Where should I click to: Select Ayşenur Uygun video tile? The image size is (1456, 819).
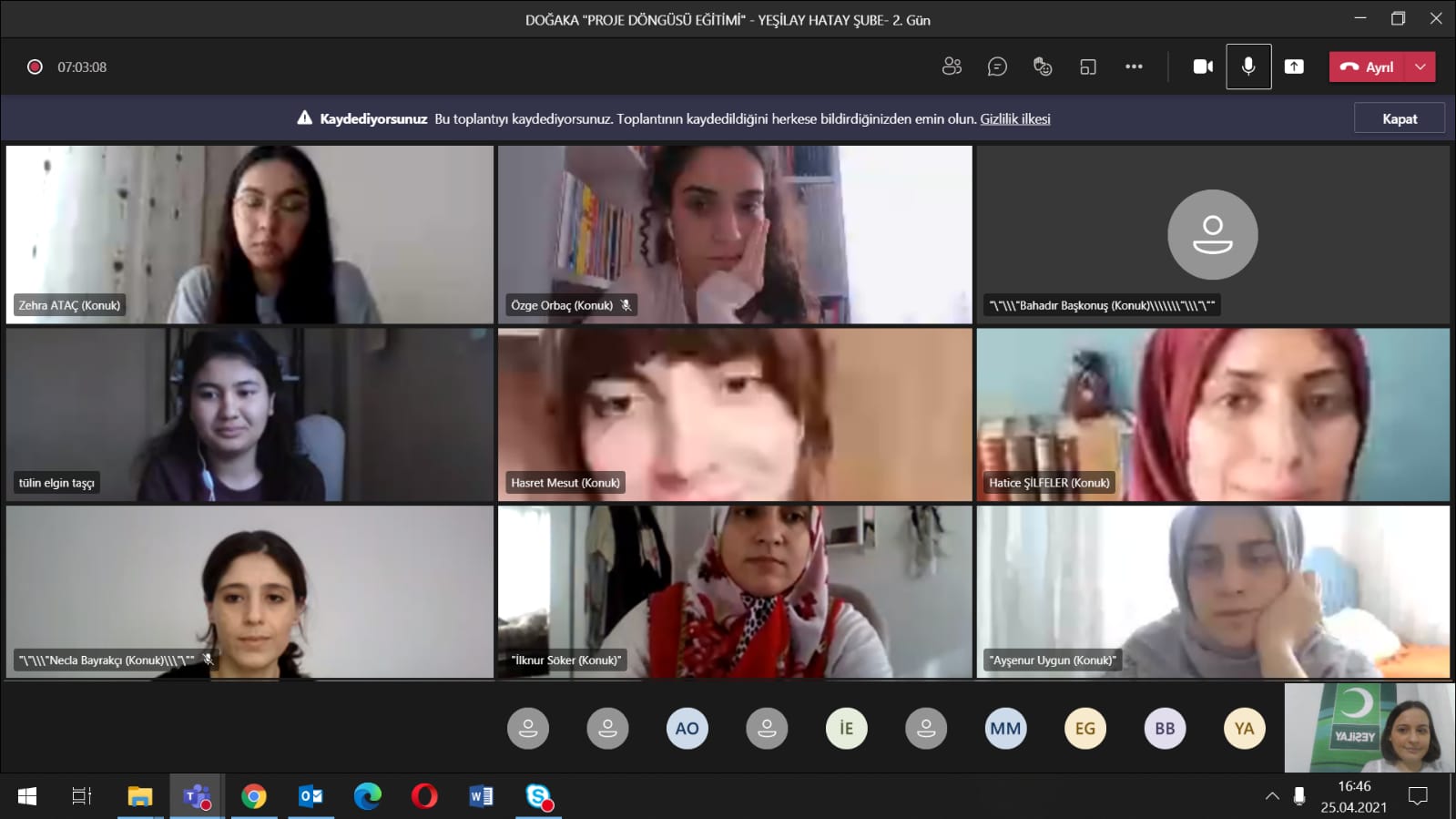point(1213,591)
